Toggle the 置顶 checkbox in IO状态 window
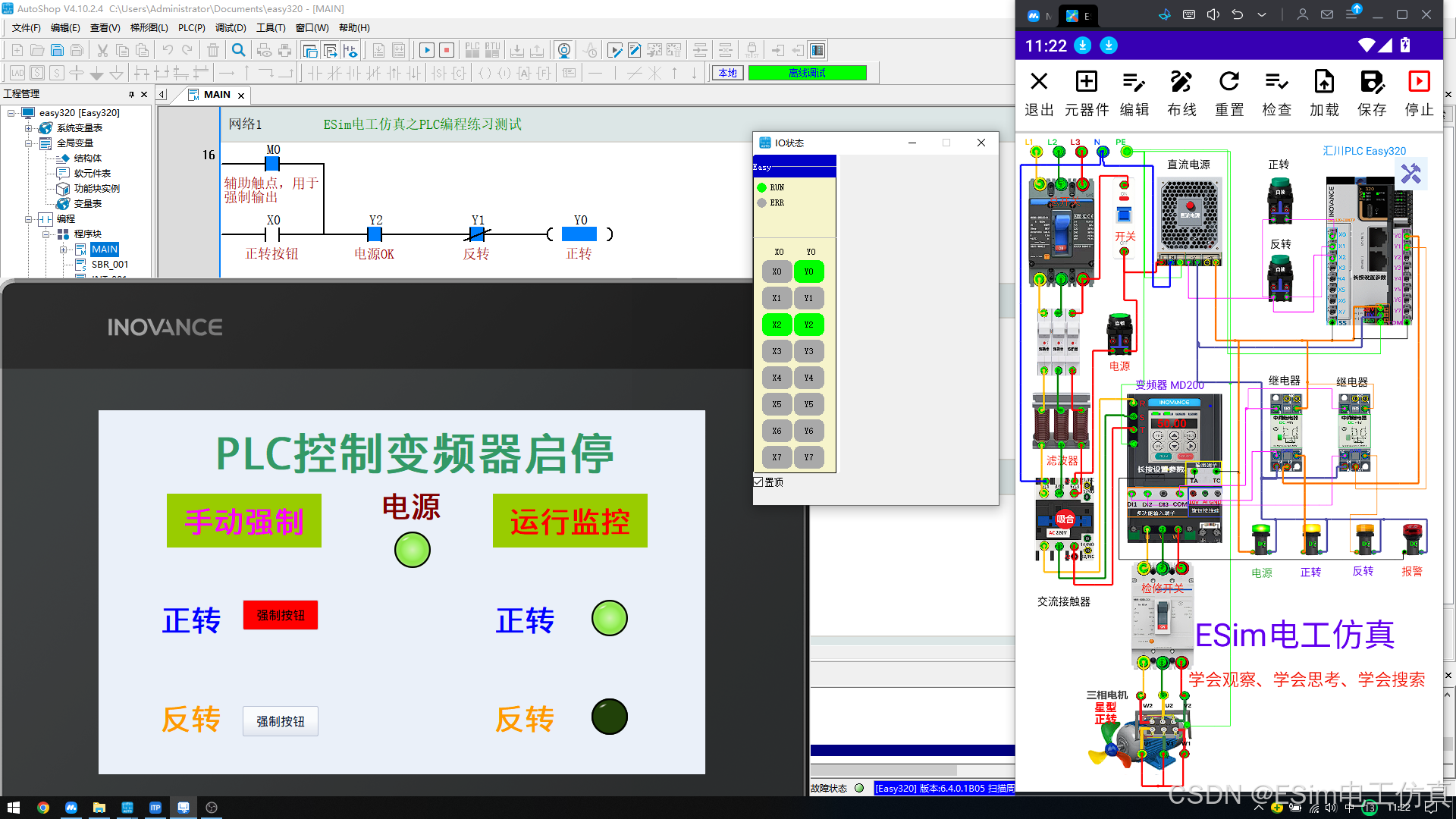The height and width of the screenshot is (819, 1456). tap(758, 482)
